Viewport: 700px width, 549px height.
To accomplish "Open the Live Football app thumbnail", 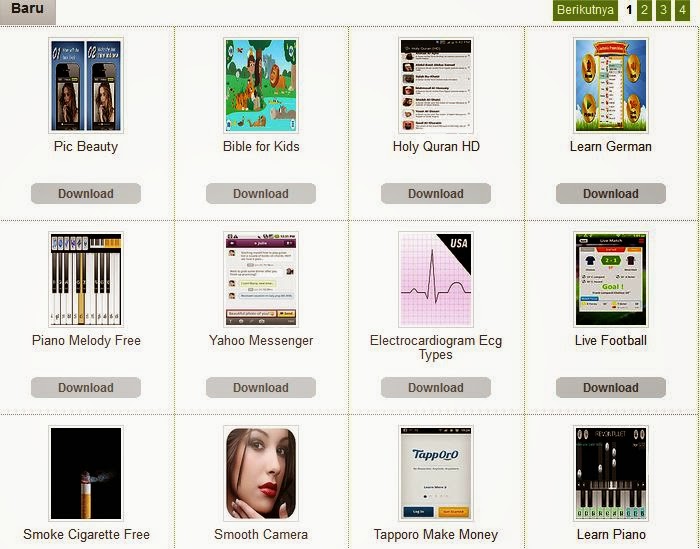I will click(x=611, y=279).
